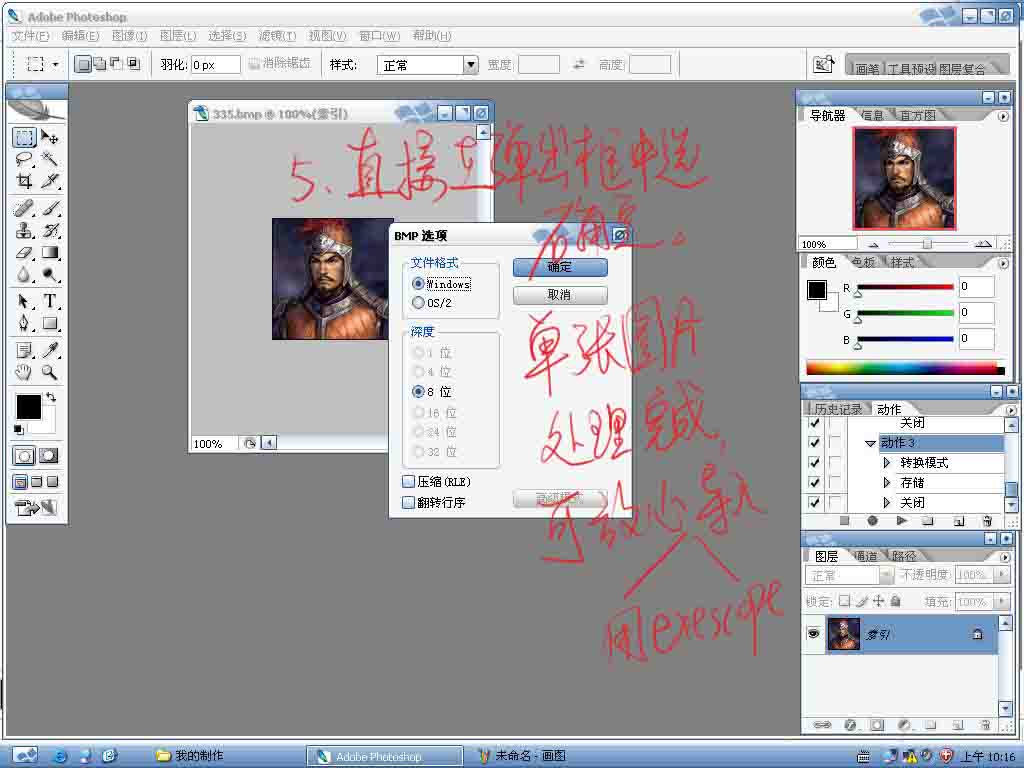Image resolution: width=1024 pixels, height=768 pixels.
Task: Enable the 压缩(RLE) checkbox
Action: click(408, 482)
